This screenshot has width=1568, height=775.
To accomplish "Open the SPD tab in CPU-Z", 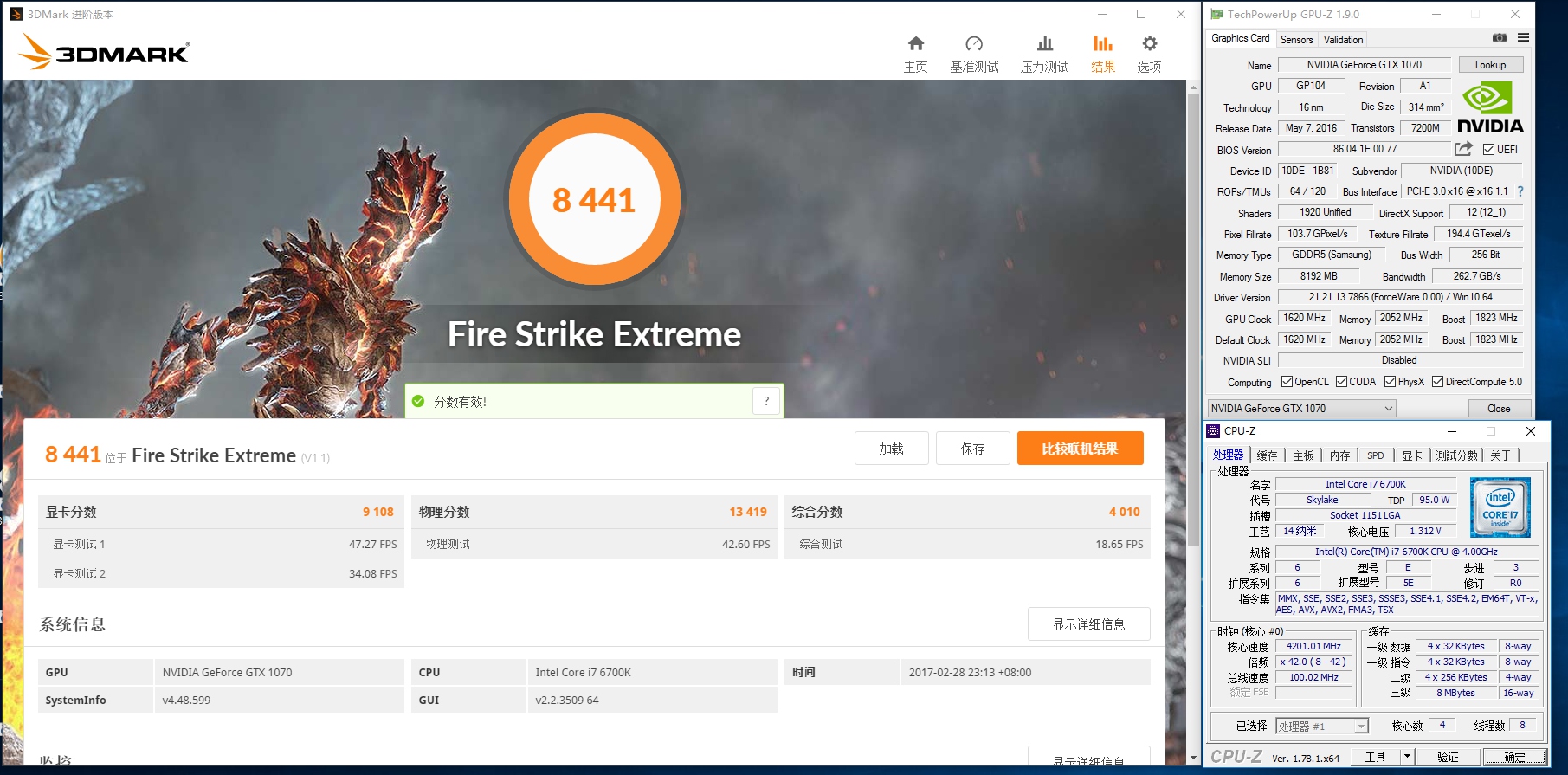I will tap(1375, 455).
